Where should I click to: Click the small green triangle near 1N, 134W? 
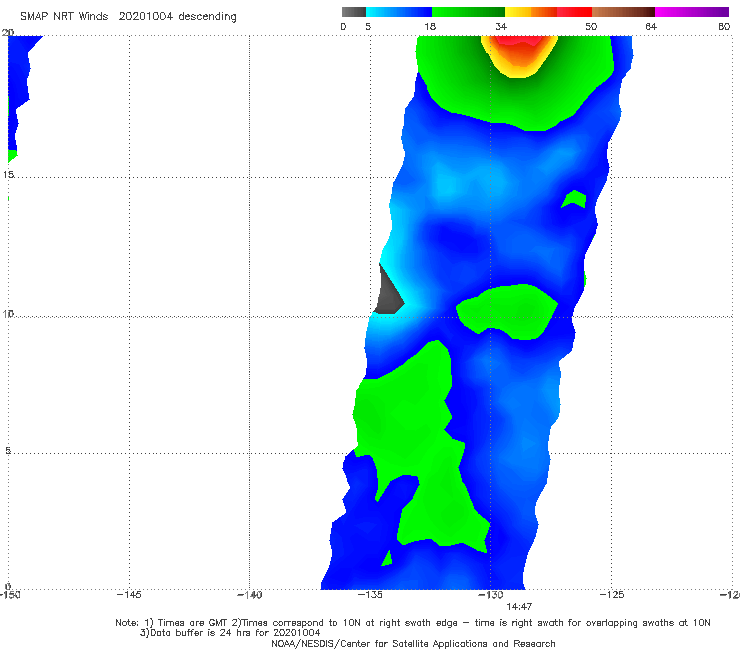[387, 559]
